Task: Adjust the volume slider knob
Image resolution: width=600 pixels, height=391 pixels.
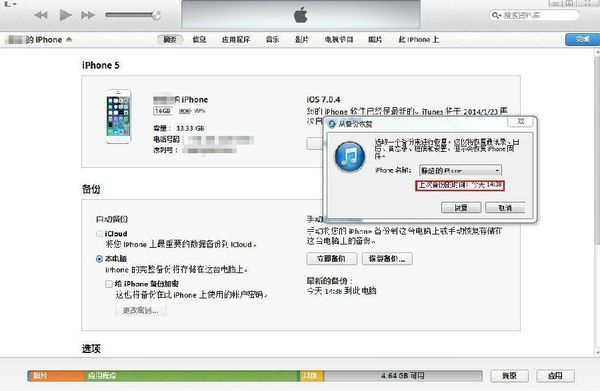Action: point(156,15)
